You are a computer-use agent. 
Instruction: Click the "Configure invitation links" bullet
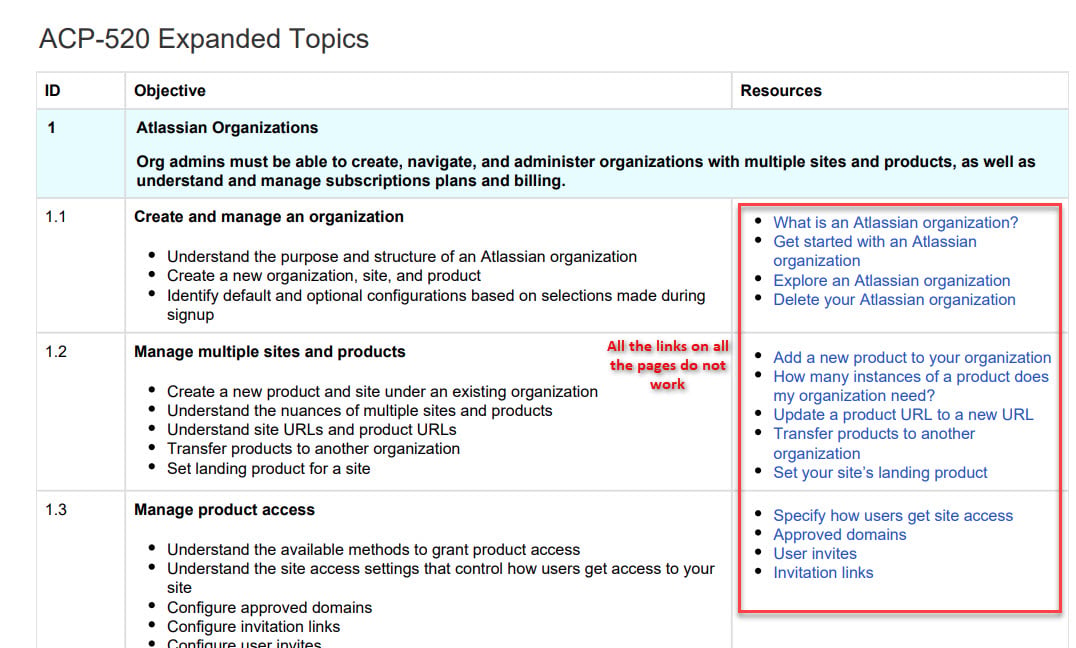253,627
